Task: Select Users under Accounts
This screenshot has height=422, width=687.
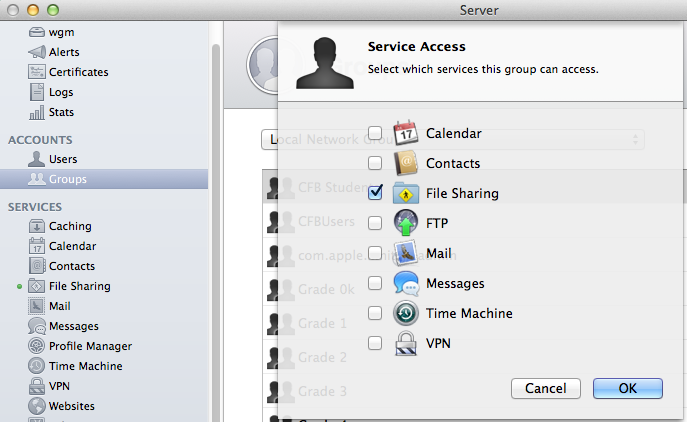Action: tap(63, 159)
